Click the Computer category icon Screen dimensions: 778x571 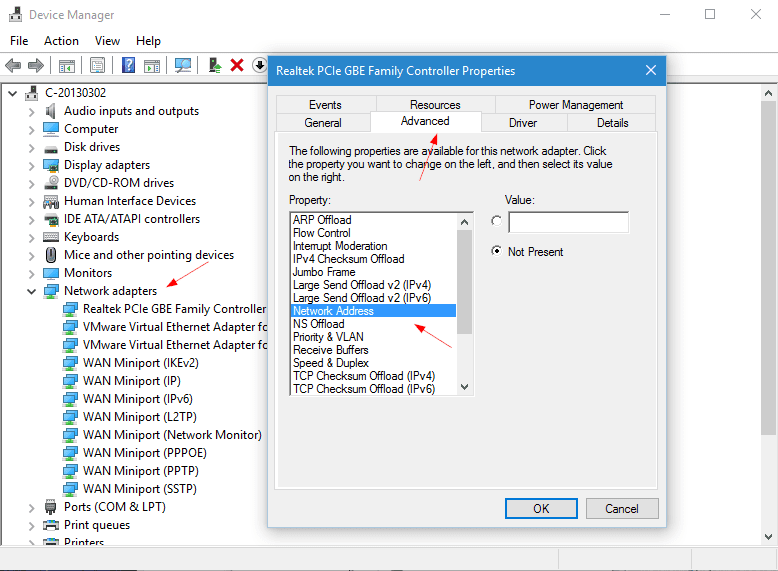pos(51,129)
